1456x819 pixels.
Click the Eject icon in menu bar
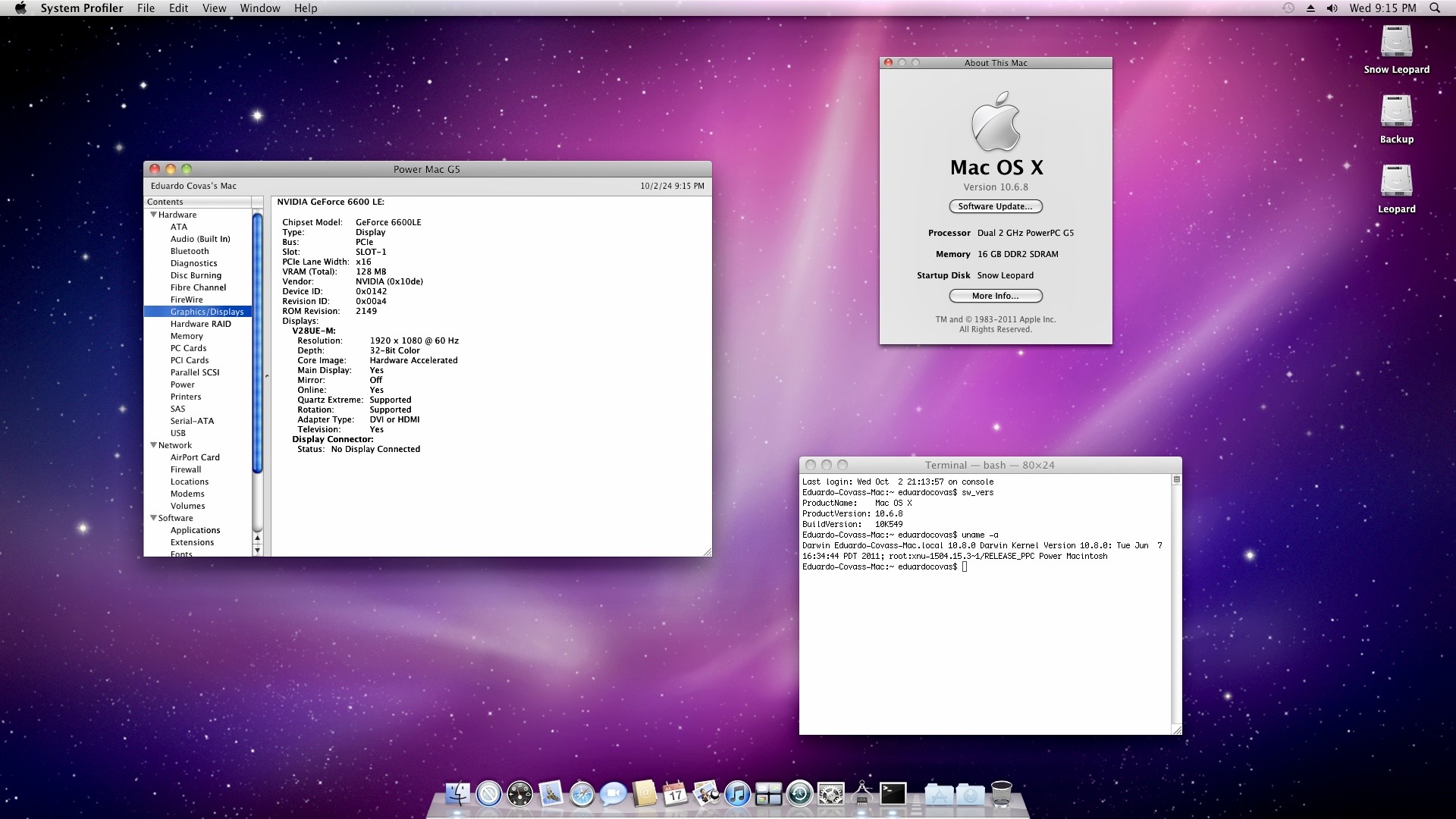[x=1310, y=8]
